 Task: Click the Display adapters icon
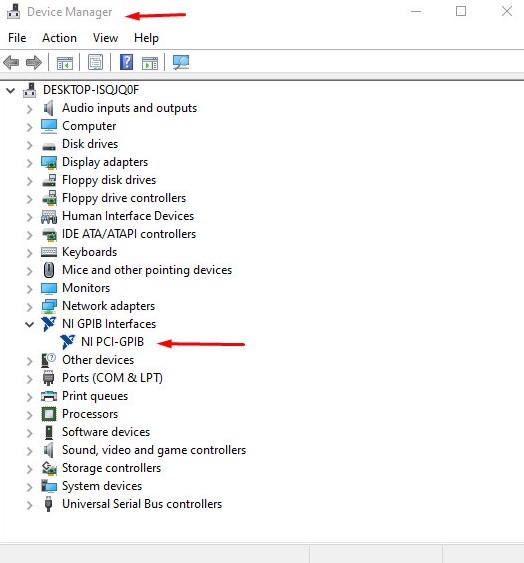tap(48, 162)
